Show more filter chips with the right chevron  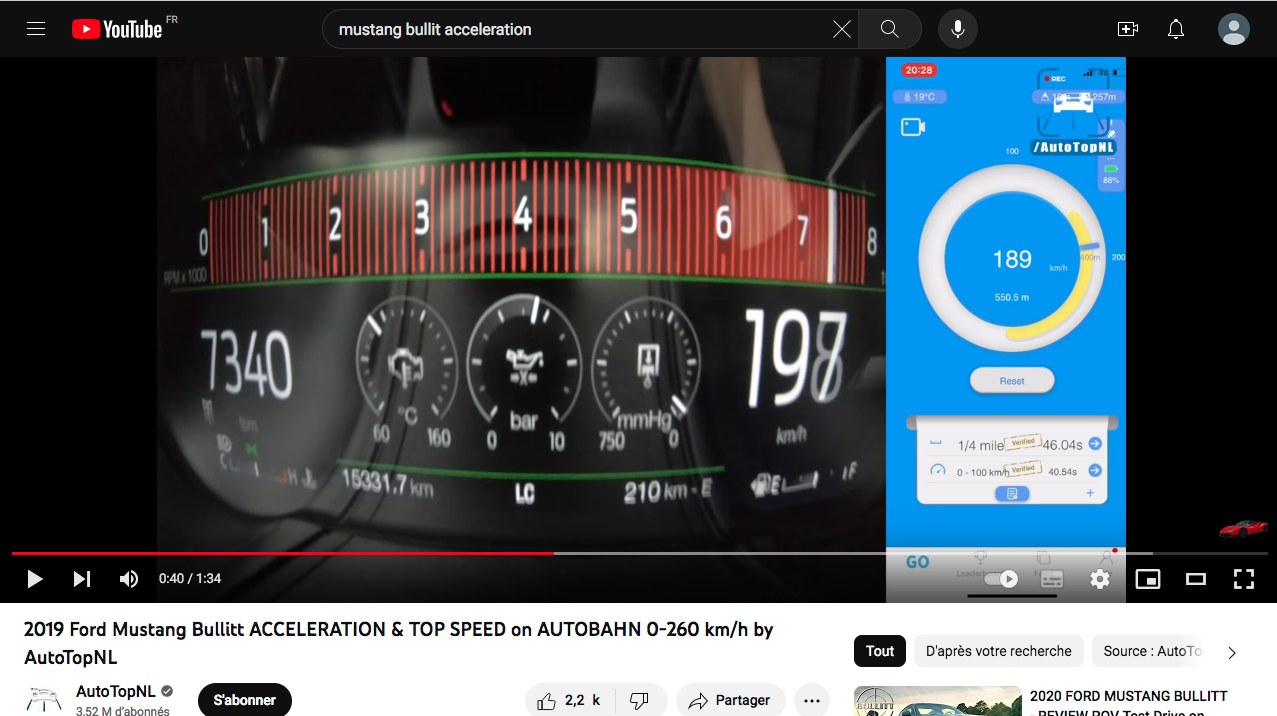click(1232, 652)
